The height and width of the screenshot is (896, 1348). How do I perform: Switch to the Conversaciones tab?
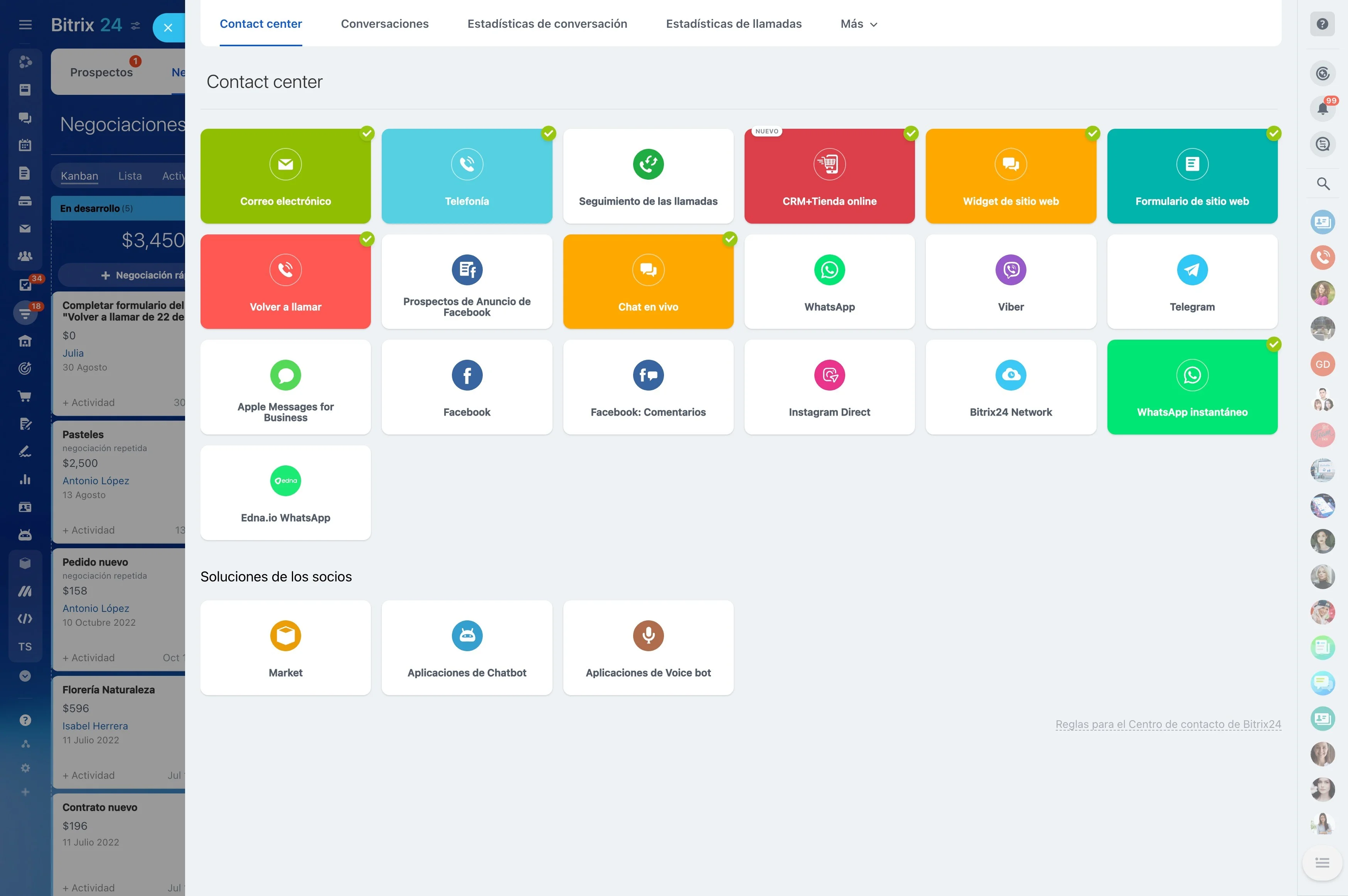(384, 24)
